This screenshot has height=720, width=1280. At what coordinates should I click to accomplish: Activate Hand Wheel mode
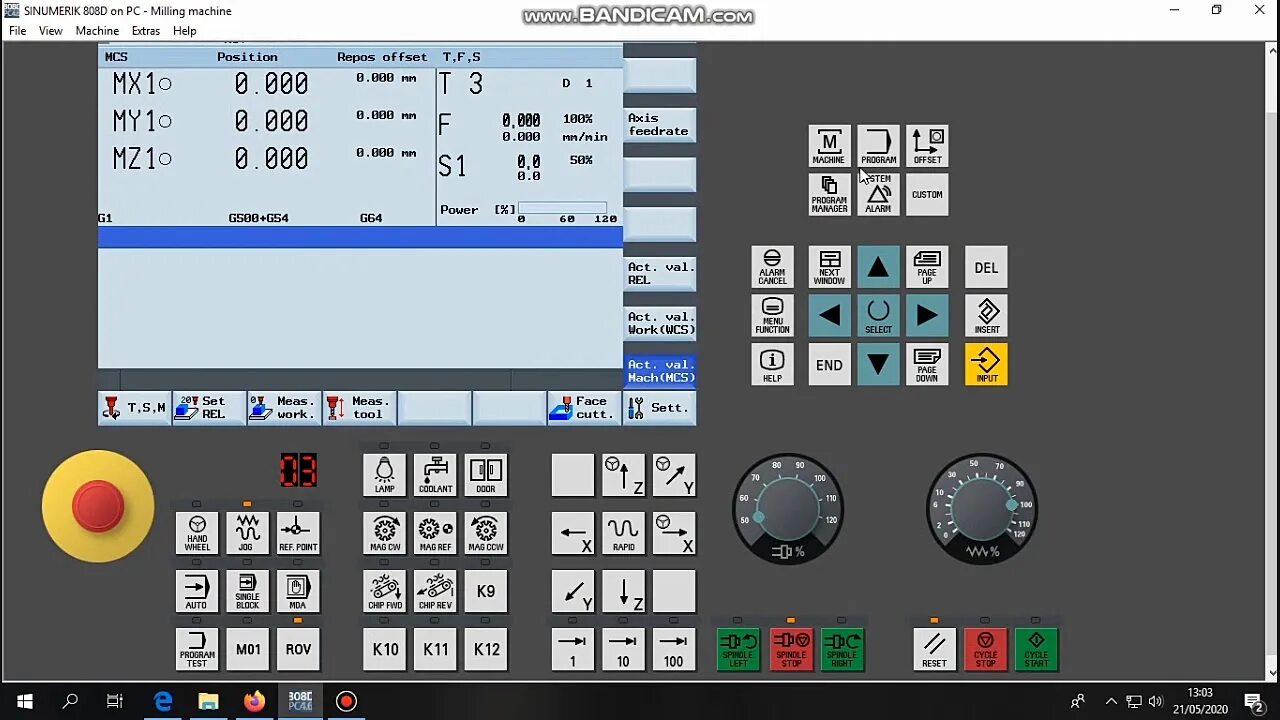point(197,533)
